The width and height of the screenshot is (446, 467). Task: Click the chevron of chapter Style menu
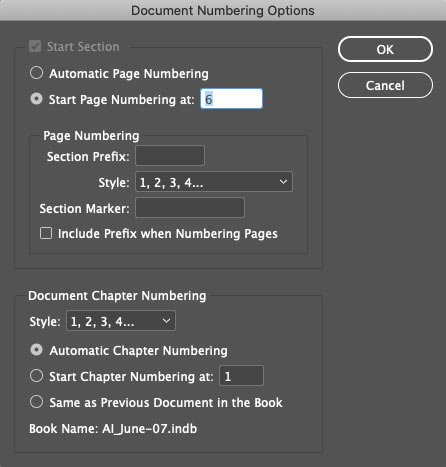click(166, 321)
